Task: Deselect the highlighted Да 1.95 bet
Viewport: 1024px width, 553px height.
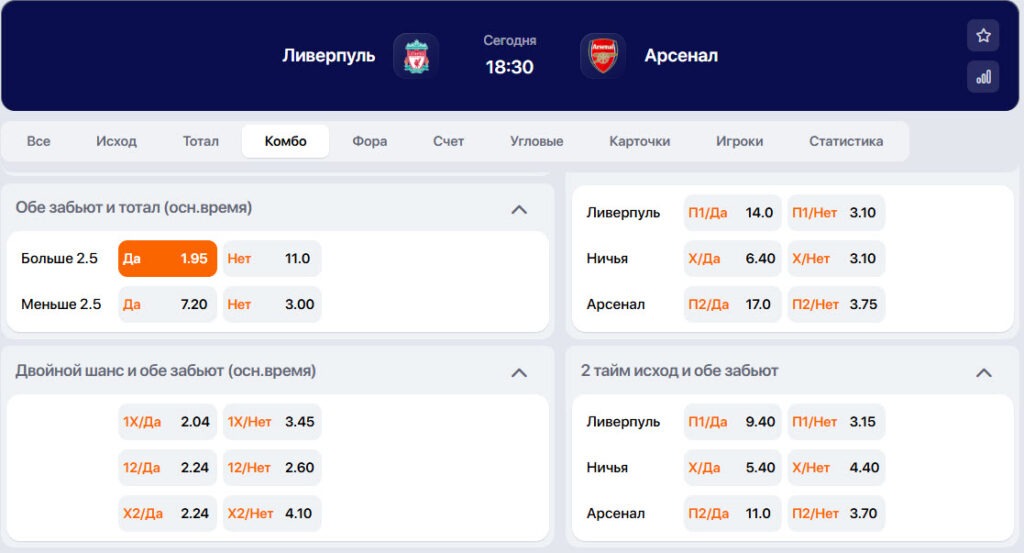Action: click(x=167, y=259)
